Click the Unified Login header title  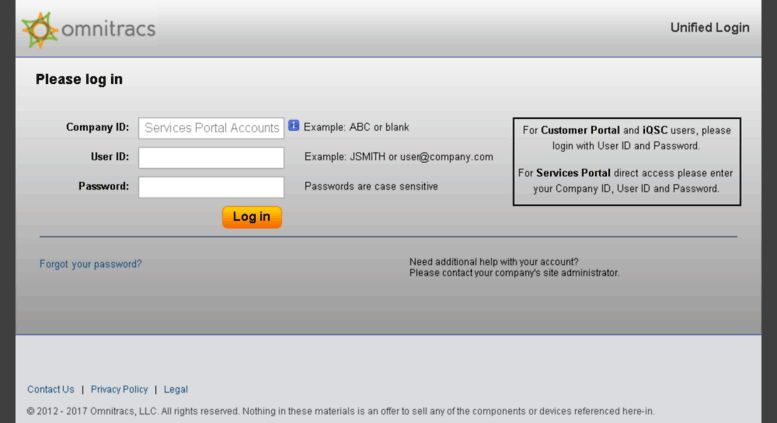pos(709,28)
